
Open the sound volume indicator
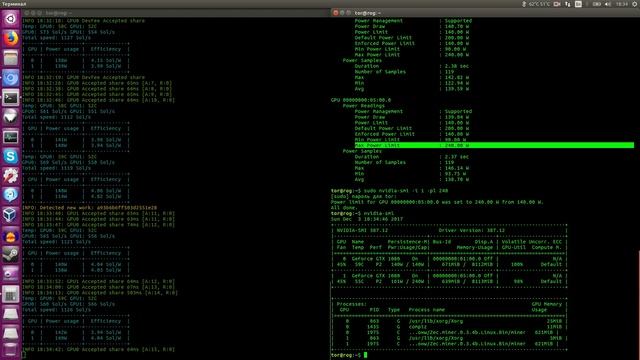pos(608,4)
